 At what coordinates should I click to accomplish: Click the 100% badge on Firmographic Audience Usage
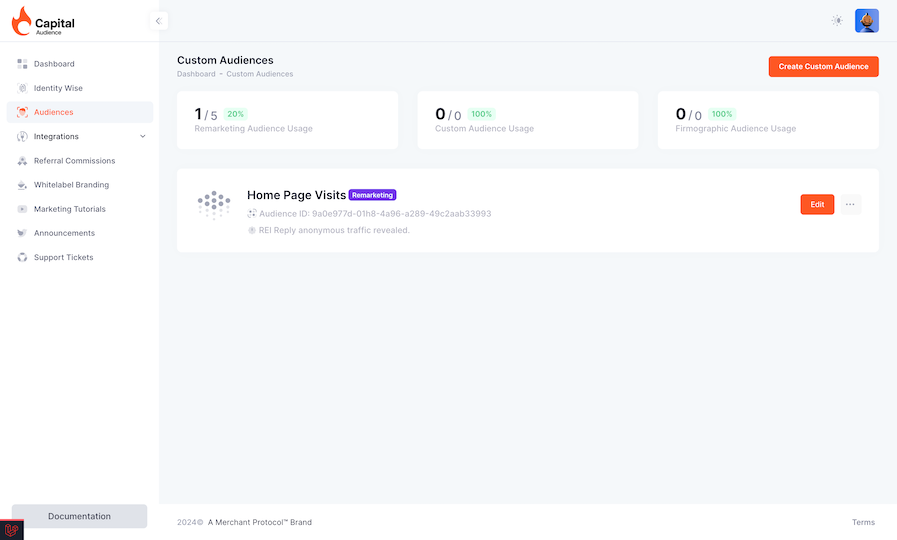[722, 114]
